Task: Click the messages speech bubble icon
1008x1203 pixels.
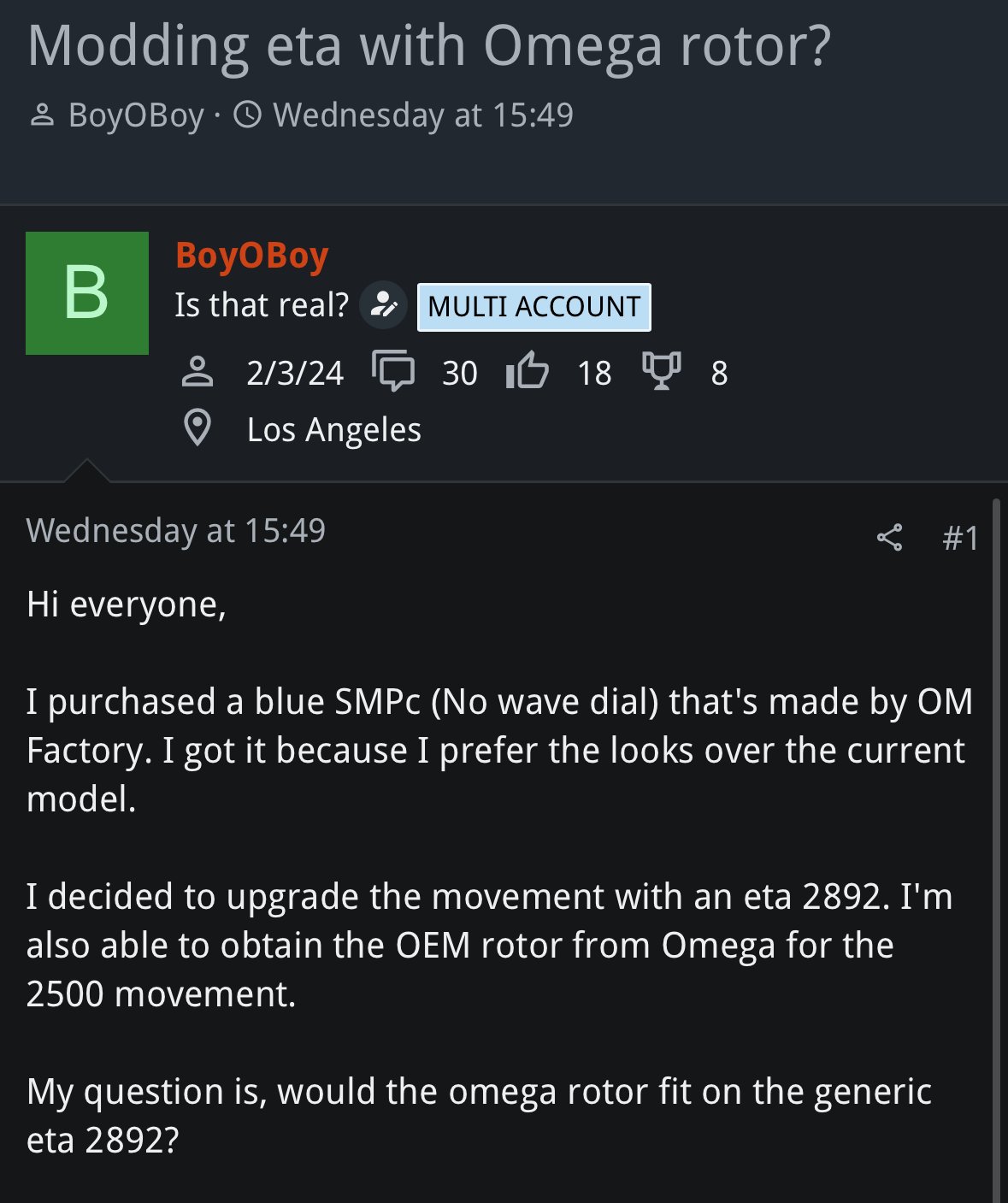Action: pos(393,373)
